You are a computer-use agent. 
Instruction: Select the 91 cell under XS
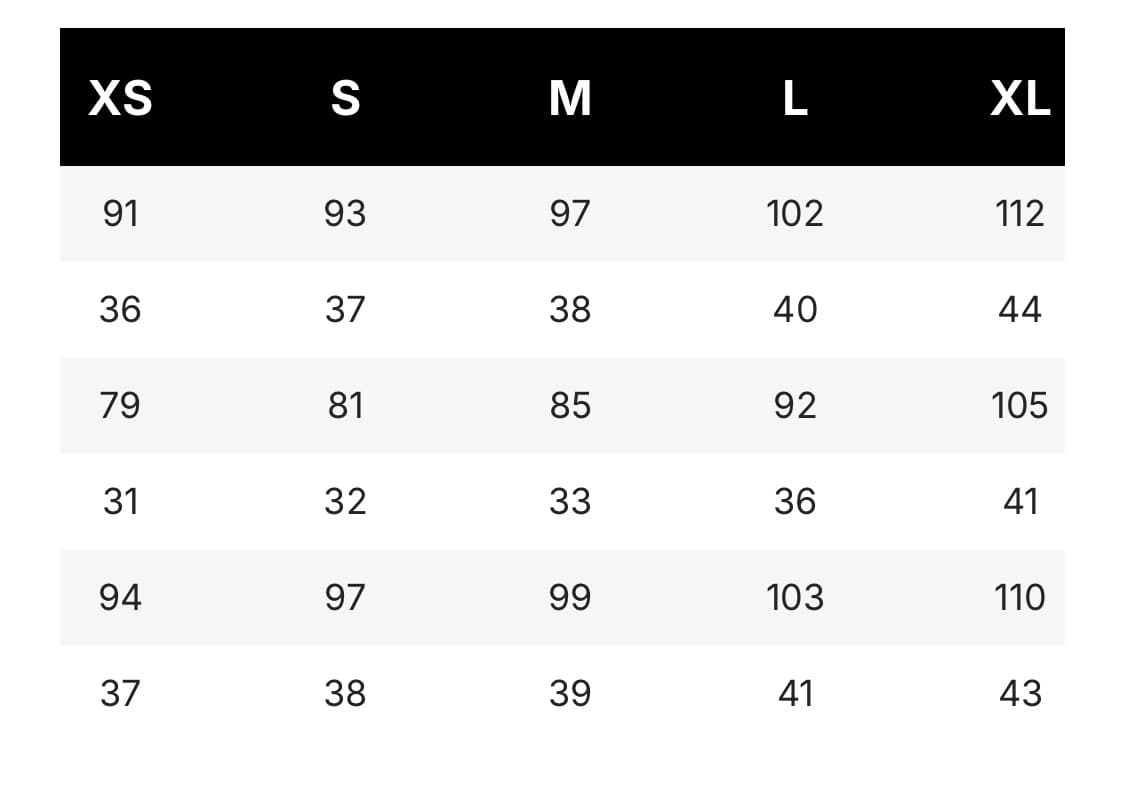121,214
